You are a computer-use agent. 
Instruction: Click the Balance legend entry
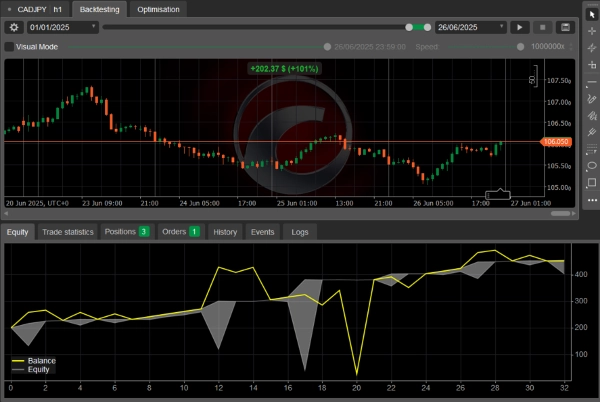(34, 361)
